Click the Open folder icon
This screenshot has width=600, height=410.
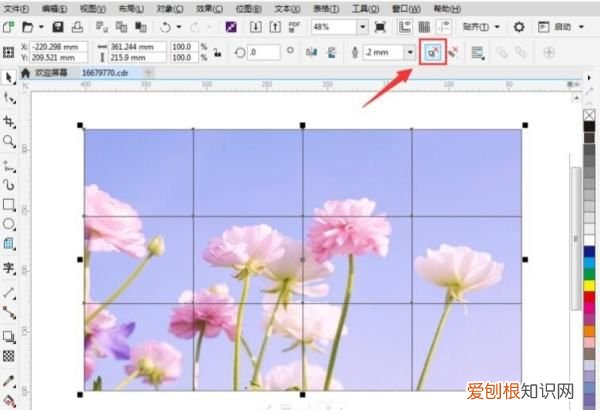[x=28, y=27]
